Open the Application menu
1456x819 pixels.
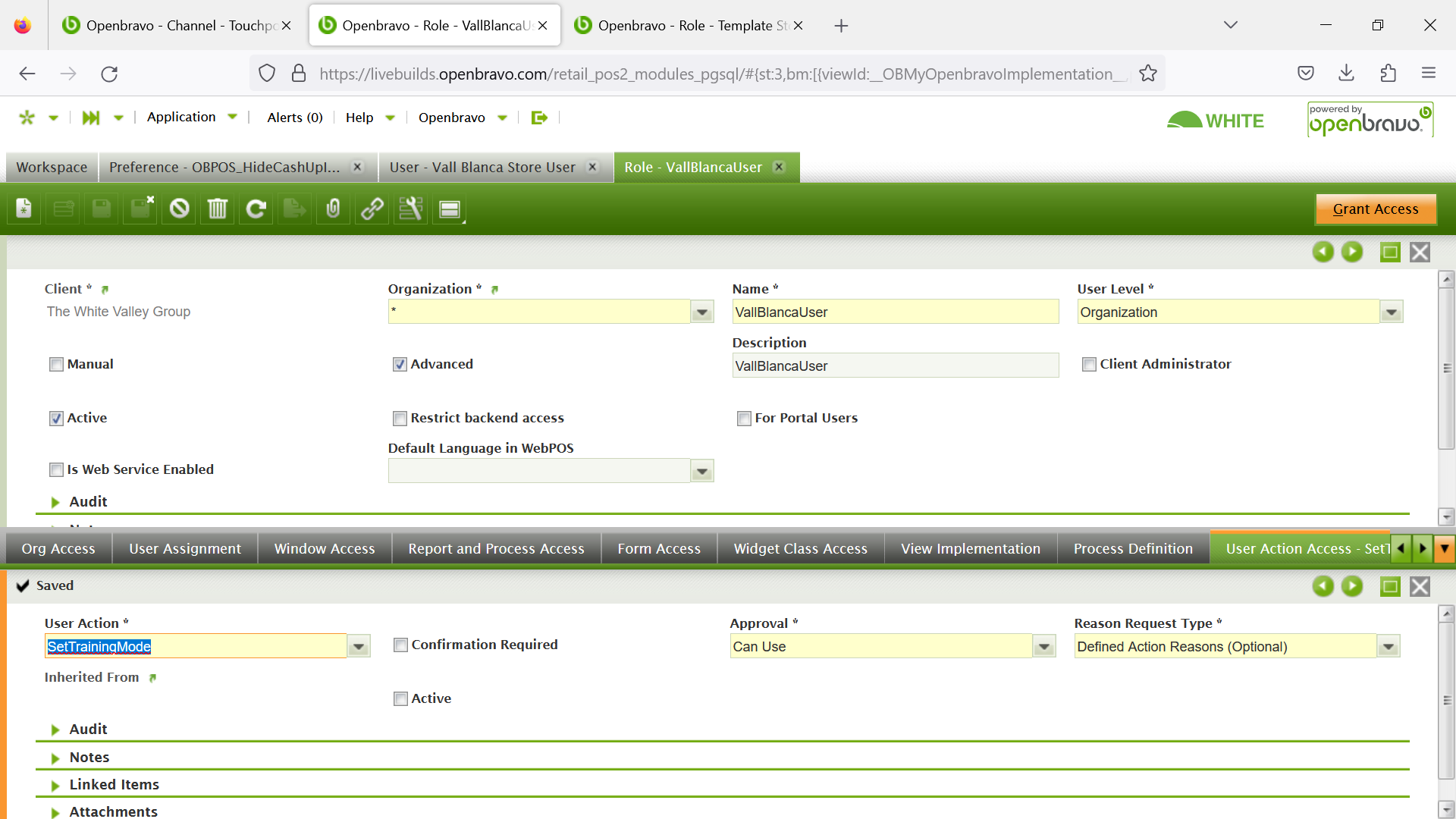[181, 118]
